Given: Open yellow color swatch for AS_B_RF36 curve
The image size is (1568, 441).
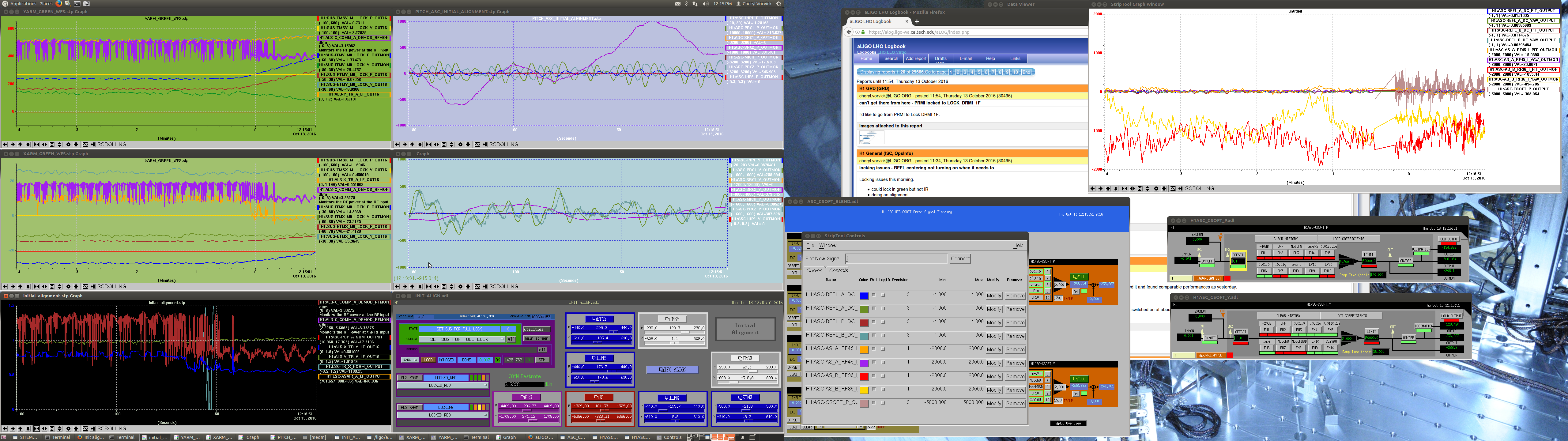Looking at the screenshot, I should [864, 390].
